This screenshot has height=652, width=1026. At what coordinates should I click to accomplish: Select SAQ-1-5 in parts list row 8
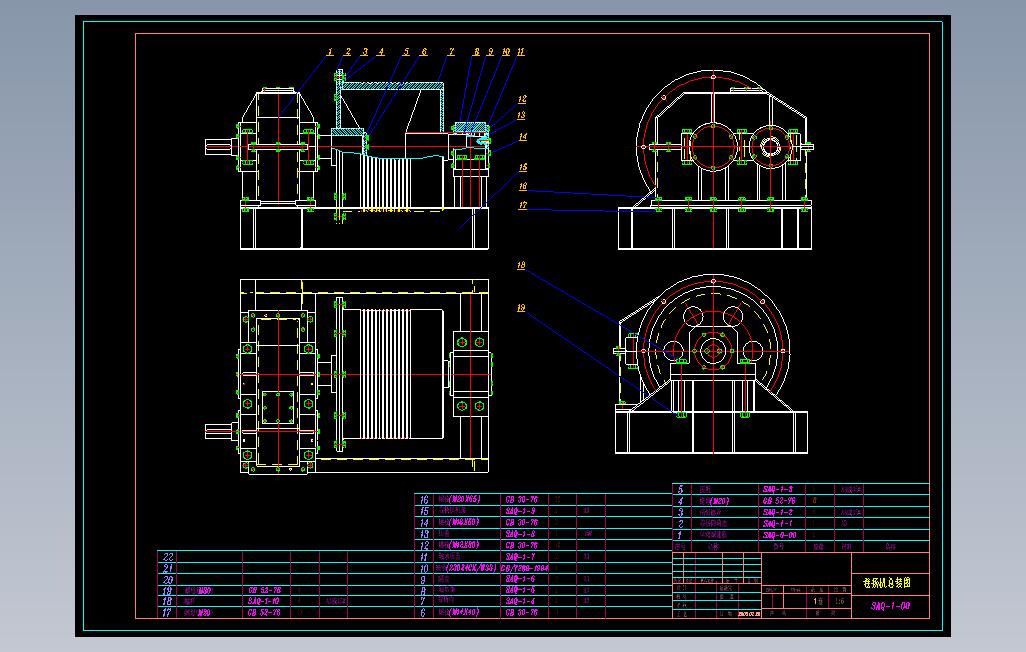(520, 590)
